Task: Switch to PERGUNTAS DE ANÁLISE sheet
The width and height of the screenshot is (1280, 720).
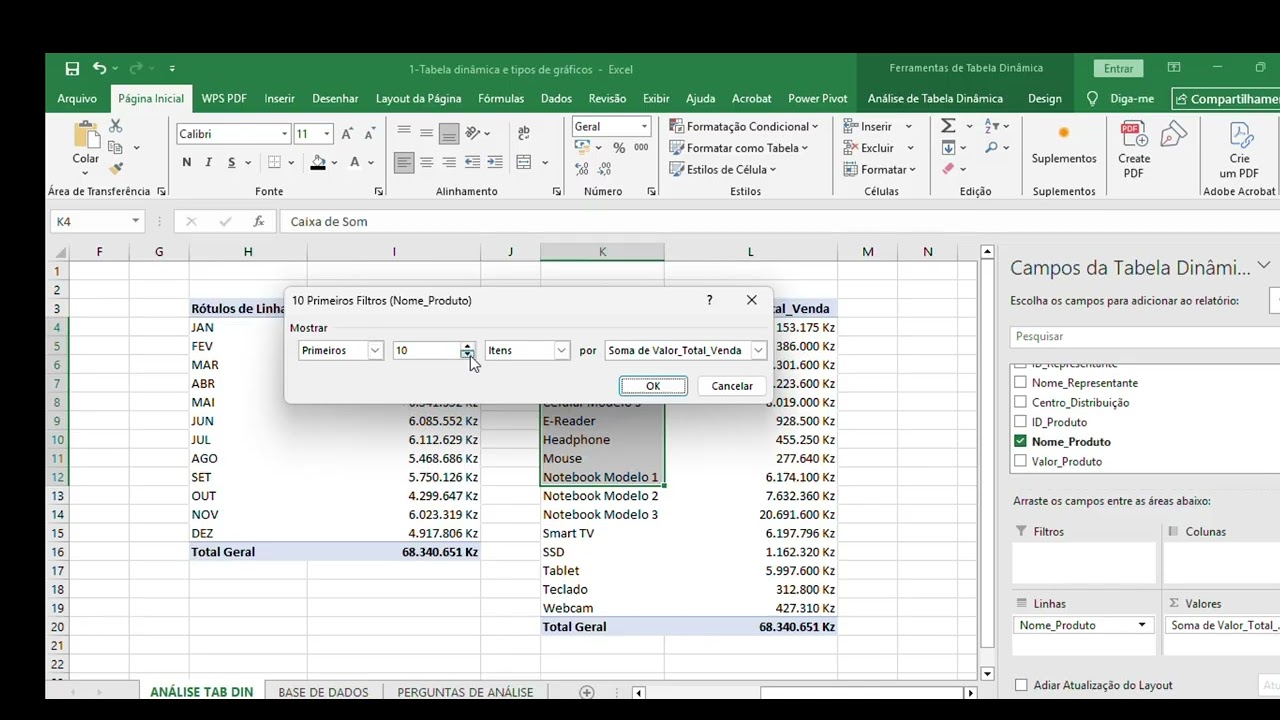Action: (x=465, y=692)
